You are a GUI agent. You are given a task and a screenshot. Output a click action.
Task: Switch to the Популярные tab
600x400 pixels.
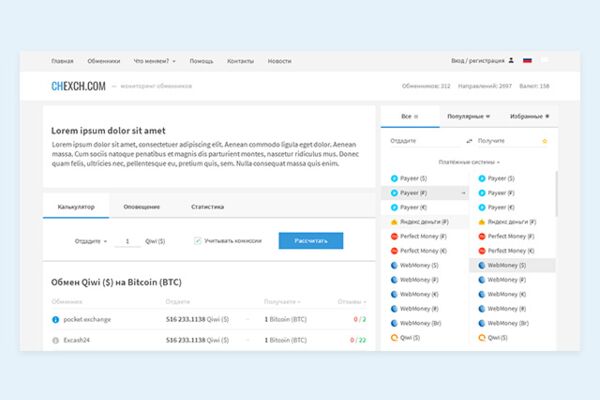point(468,116)
